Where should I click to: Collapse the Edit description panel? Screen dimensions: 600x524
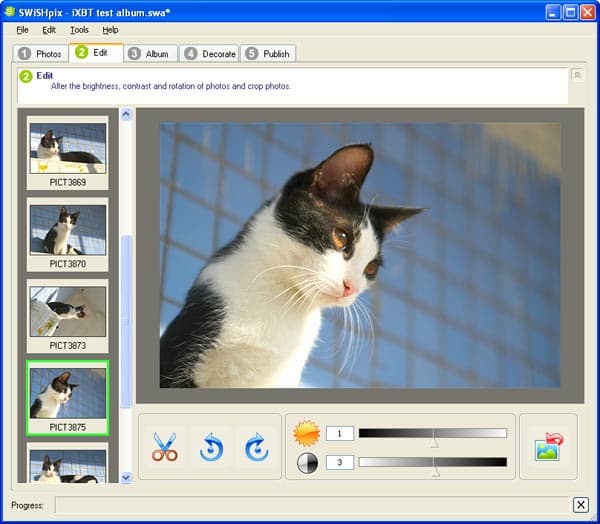coord(577,75)
